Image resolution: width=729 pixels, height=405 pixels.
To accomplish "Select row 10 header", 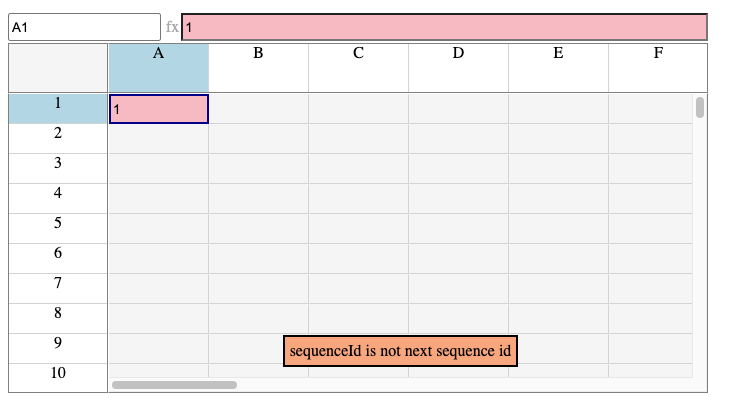I will [58, 378].
